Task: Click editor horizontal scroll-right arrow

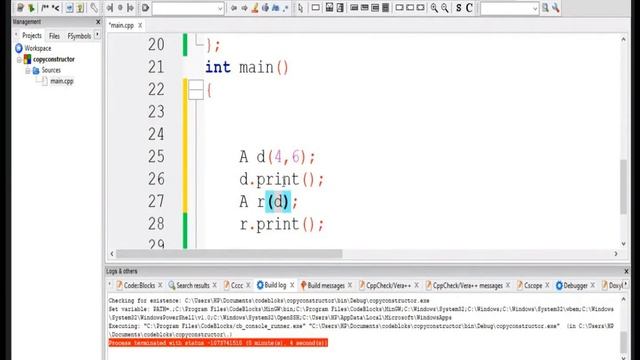Action: click(616, 254)
